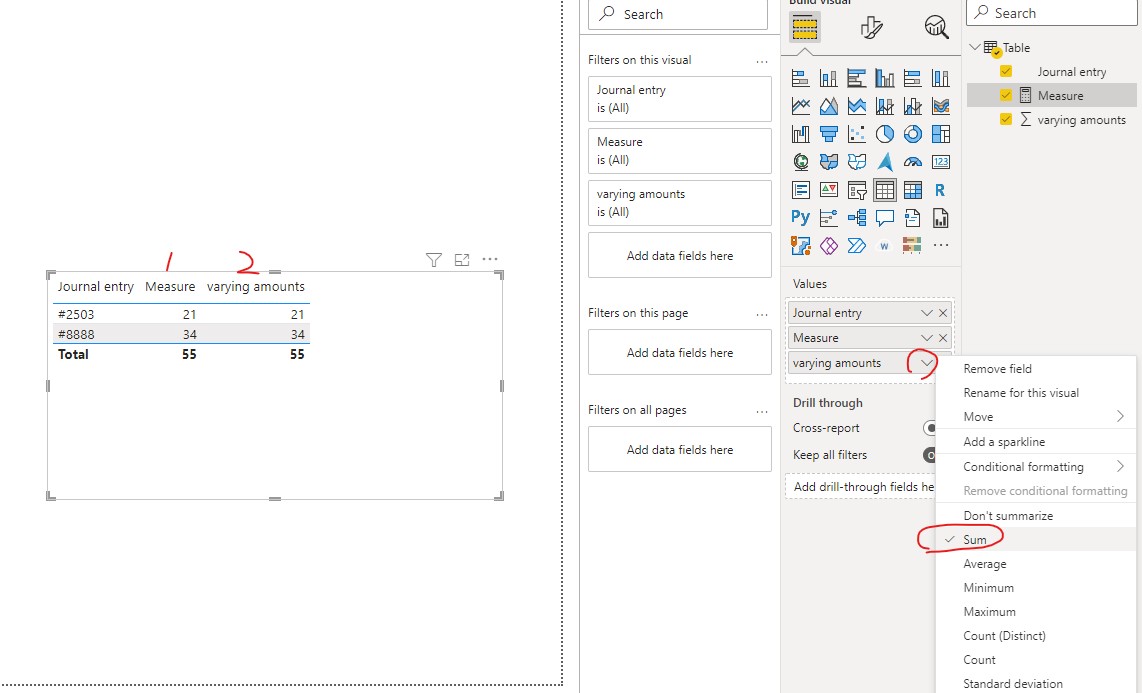1142x693 pixels.
Task: Open the Measure filter card
Action: pyautogui.click(x=680, y=151)
